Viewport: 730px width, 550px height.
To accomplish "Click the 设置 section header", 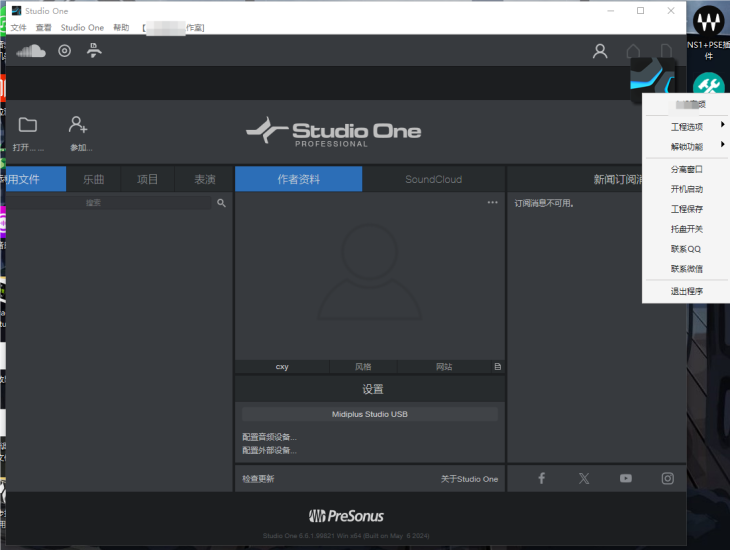I will coord(372,389).
